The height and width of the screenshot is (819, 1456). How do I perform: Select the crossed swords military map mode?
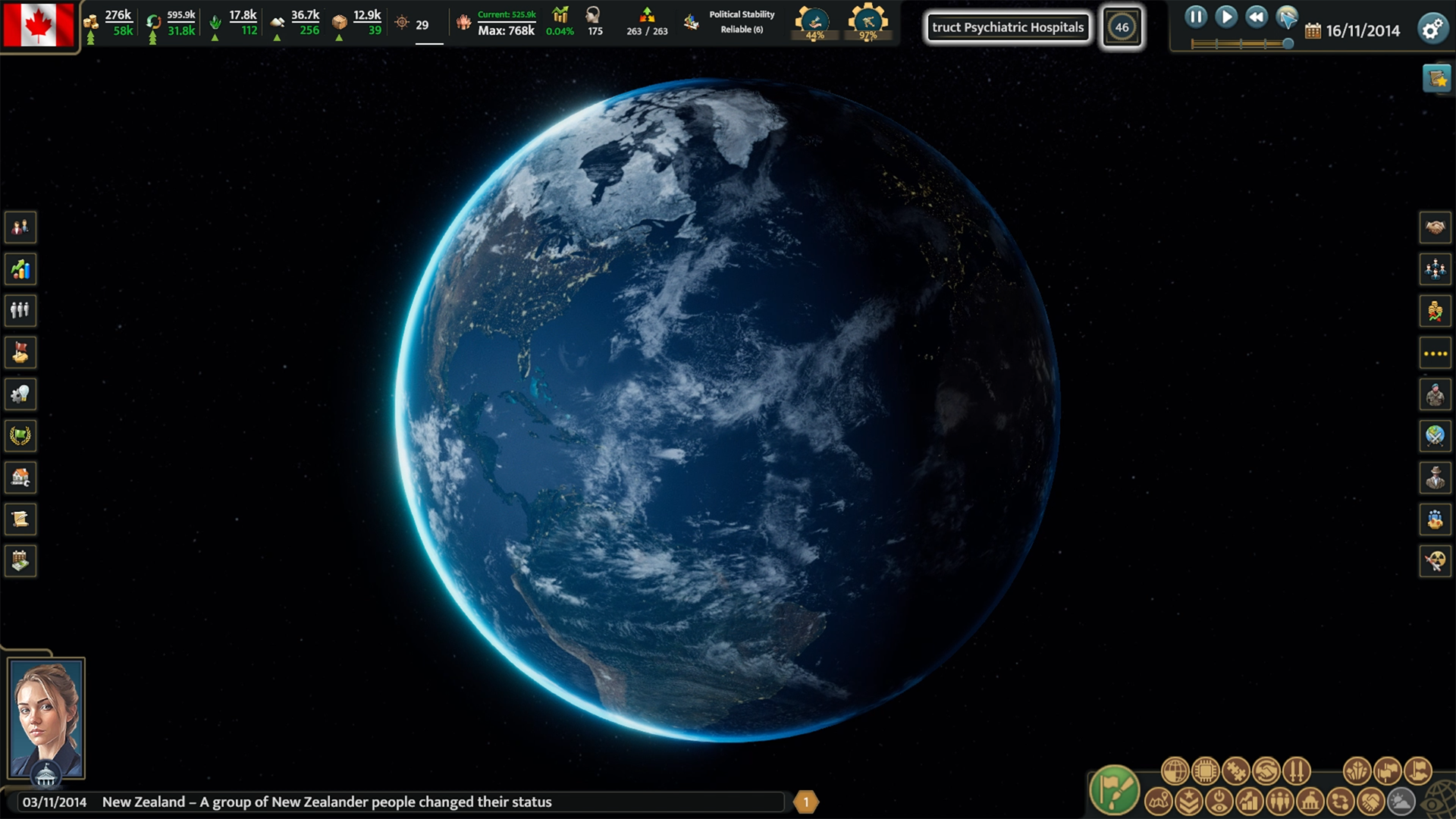pos(1297,770)
